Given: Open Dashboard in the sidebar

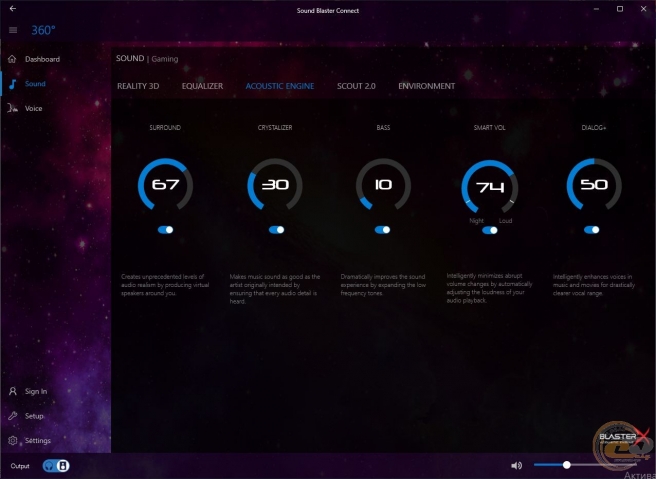Looking at the screenshot, I should coord(42,59).
